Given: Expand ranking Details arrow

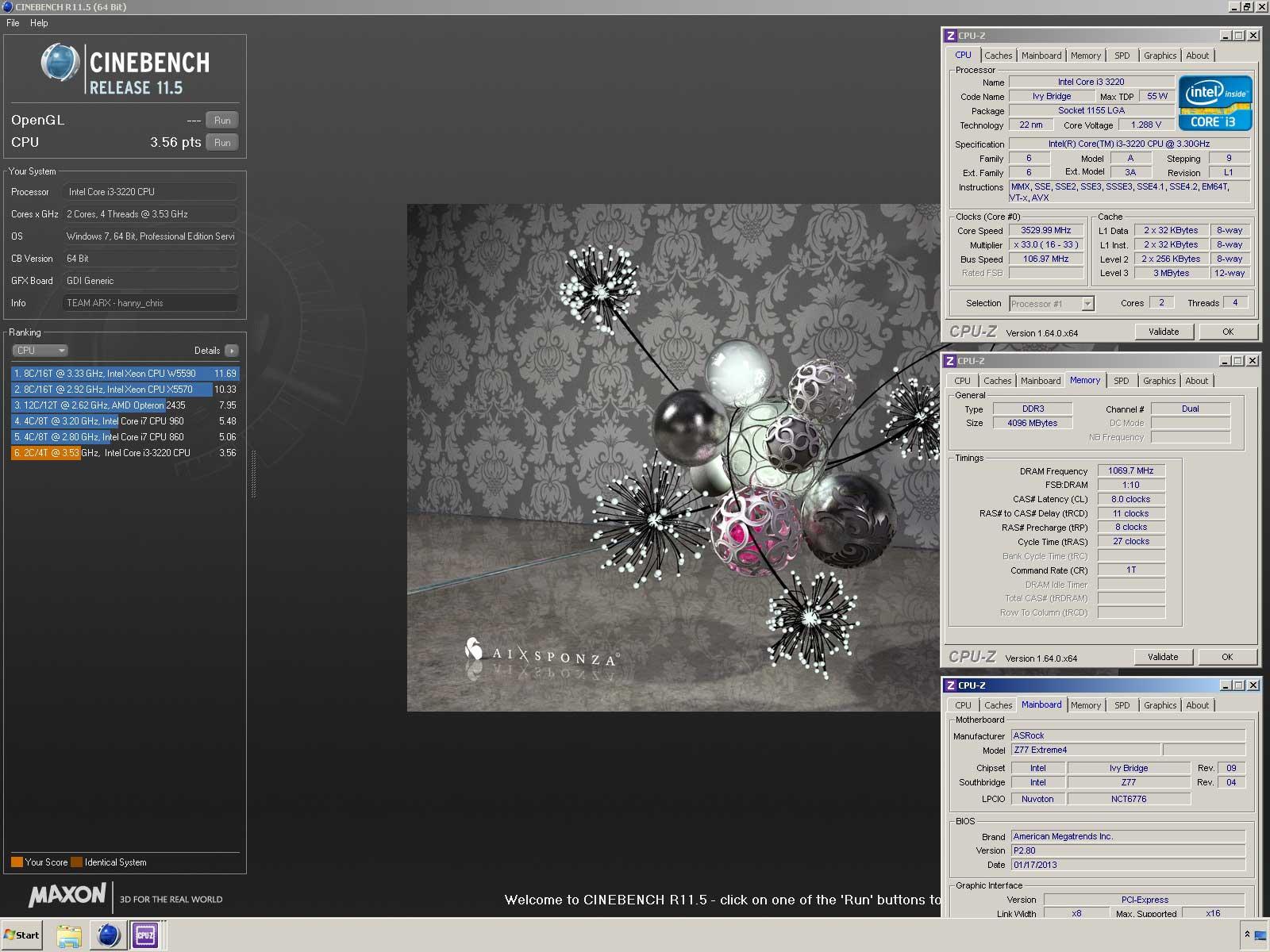Looking at the screenshot, I should (x=232, y=351).
